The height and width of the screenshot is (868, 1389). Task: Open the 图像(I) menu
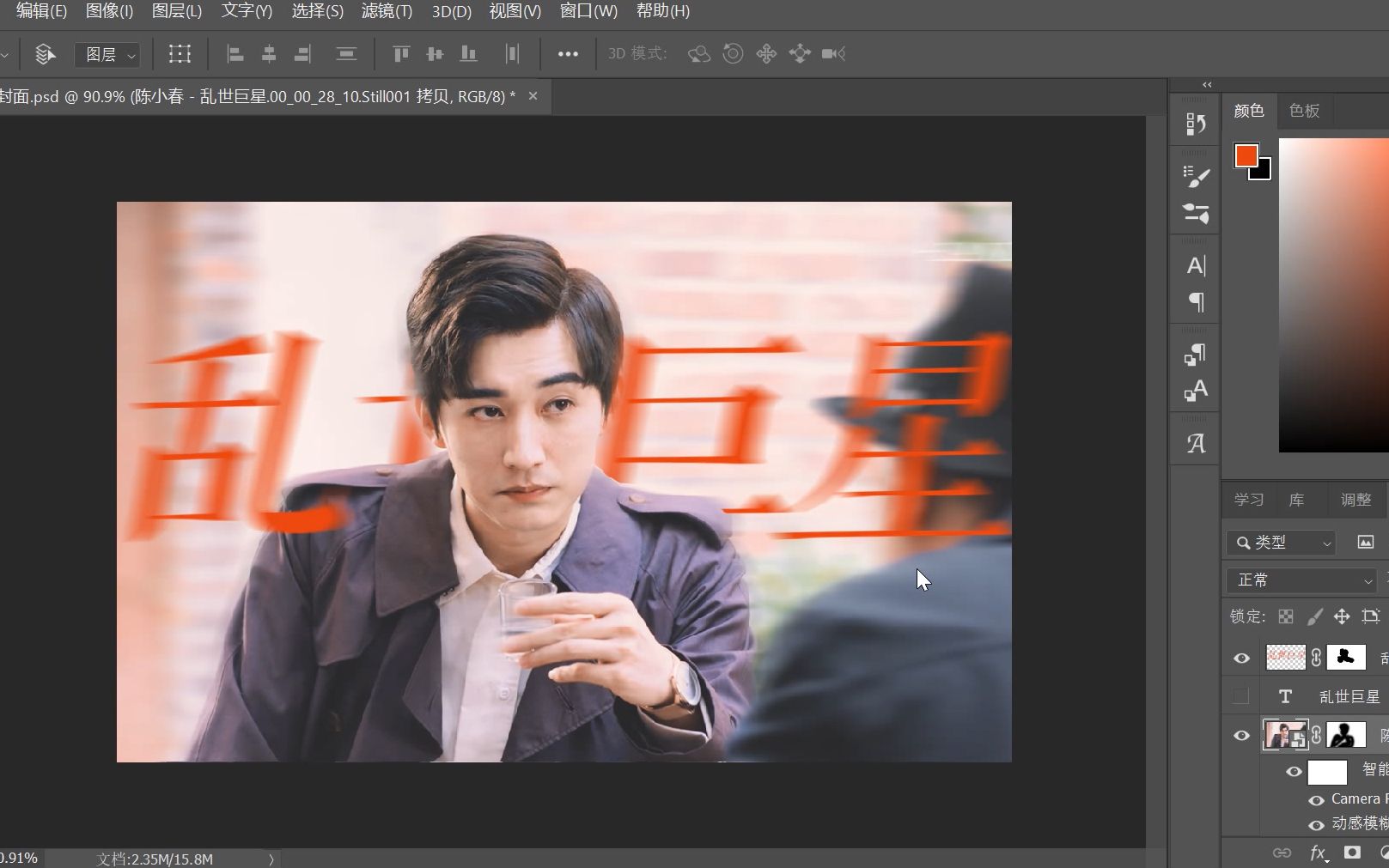tap(109, 11)
